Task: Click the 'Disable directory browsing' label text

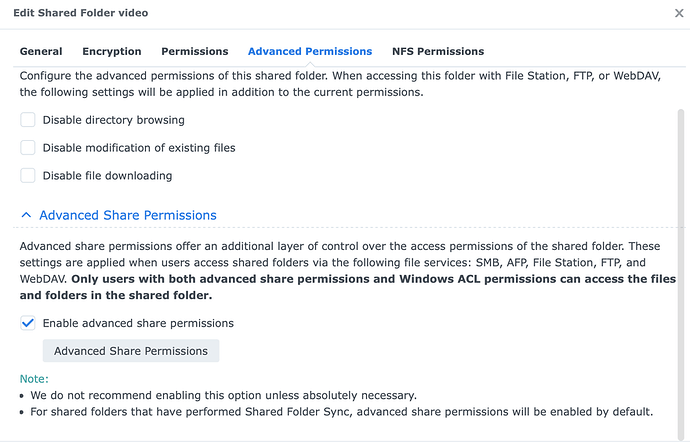Action: pyautogui.click(x=113, y=120)
